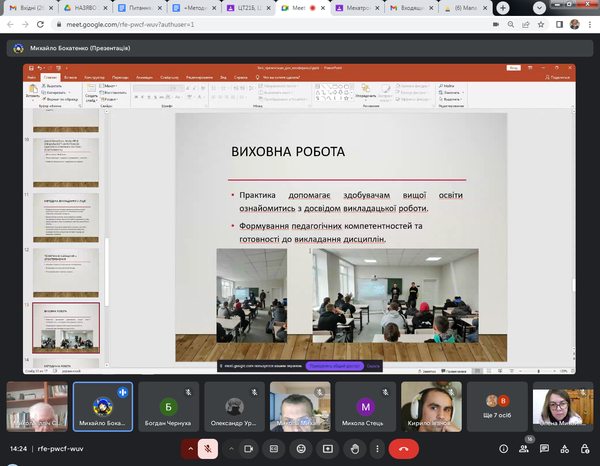The image size is (600, 466).
Task: Select Богдан Чернуха participant tile
Action: coord(167,406)
